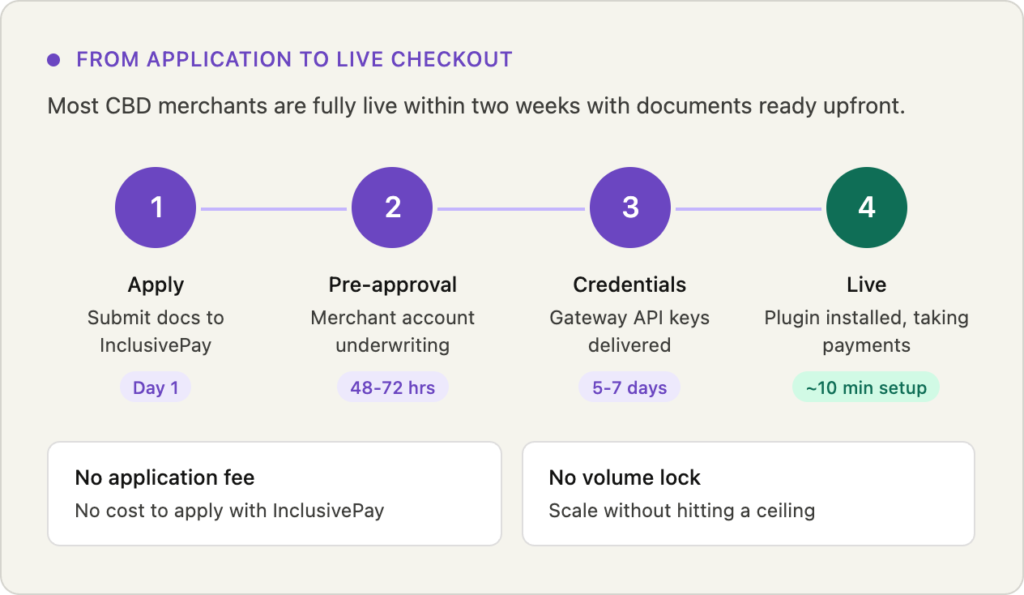Click the Live step title
Image resolution: width=1024 pixels, height=595 pixels.
click(866, 285)
